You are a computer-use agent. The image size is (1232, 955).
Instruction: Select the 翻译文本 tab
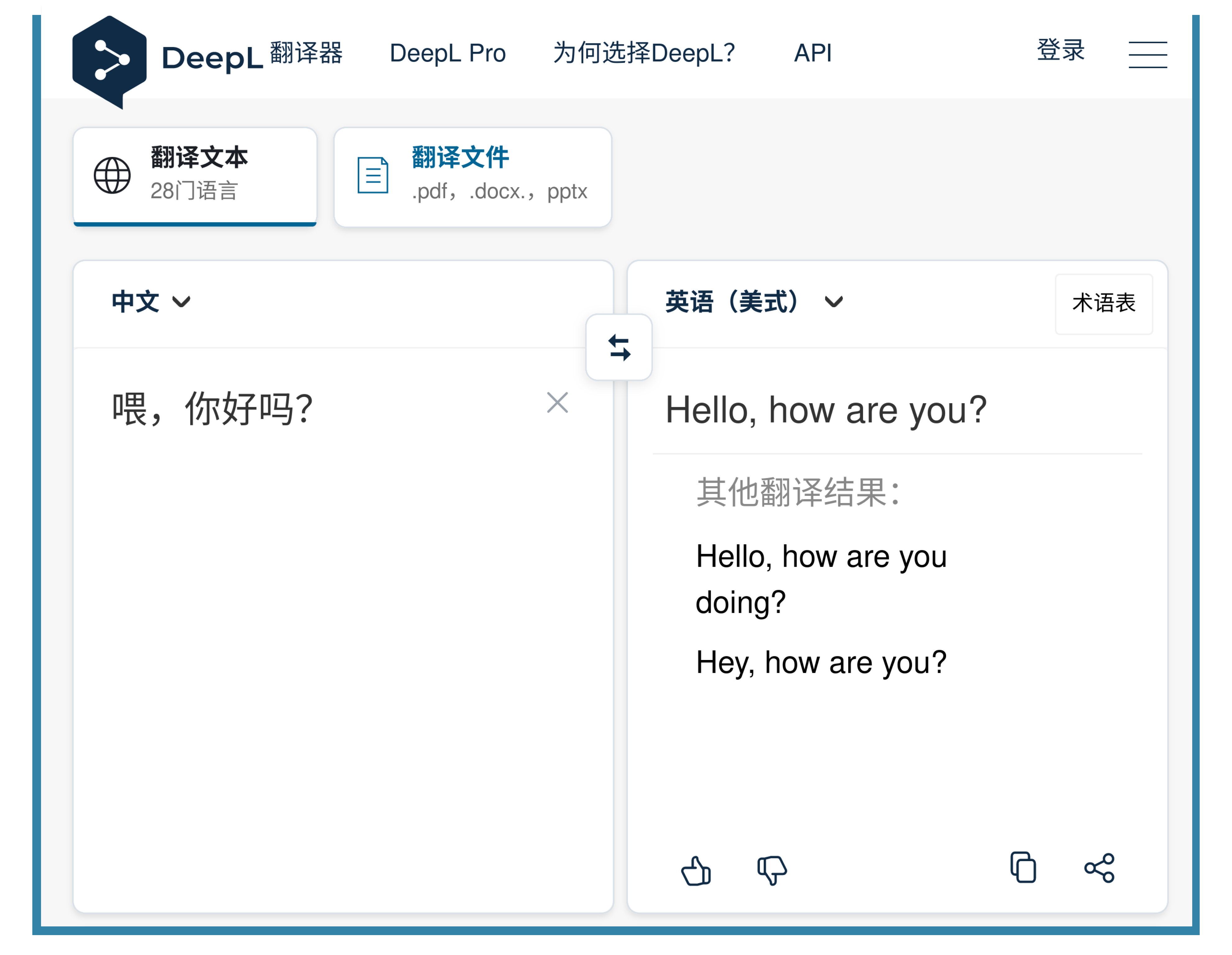tap(195, 177)
